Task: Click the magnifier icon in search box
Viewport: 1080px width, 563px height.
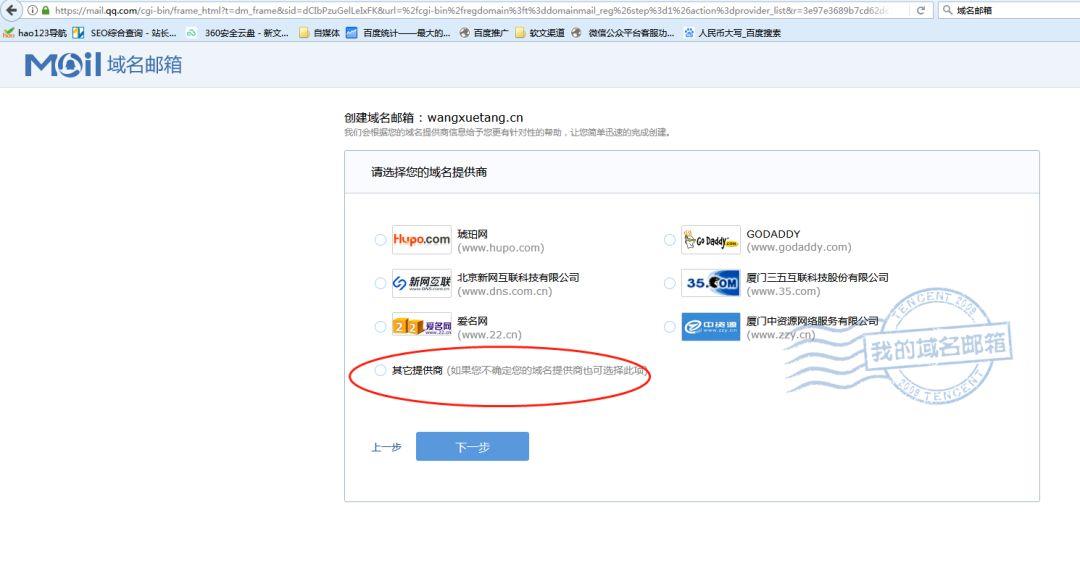Action: [x=948, y=10]
